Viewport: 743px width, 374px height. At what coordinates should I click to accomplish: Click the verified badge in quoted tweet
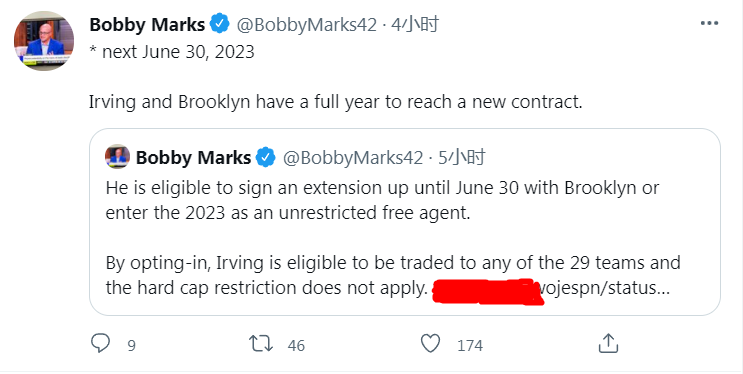(266, 157)
